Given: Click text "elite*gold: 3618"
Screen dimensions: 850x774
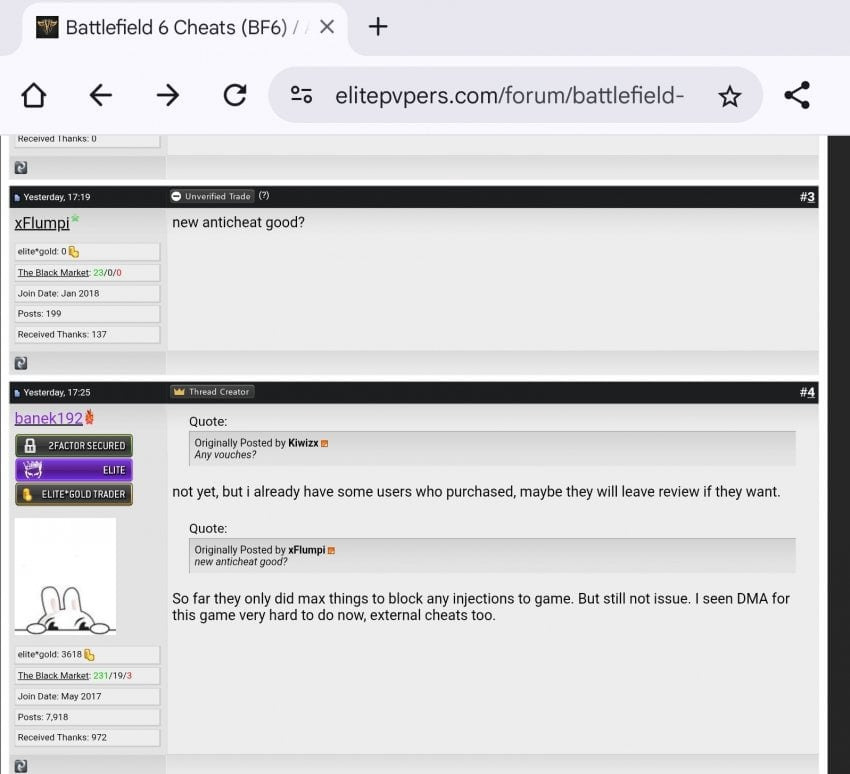Looking at the screenshot, I should coord(50,654).
